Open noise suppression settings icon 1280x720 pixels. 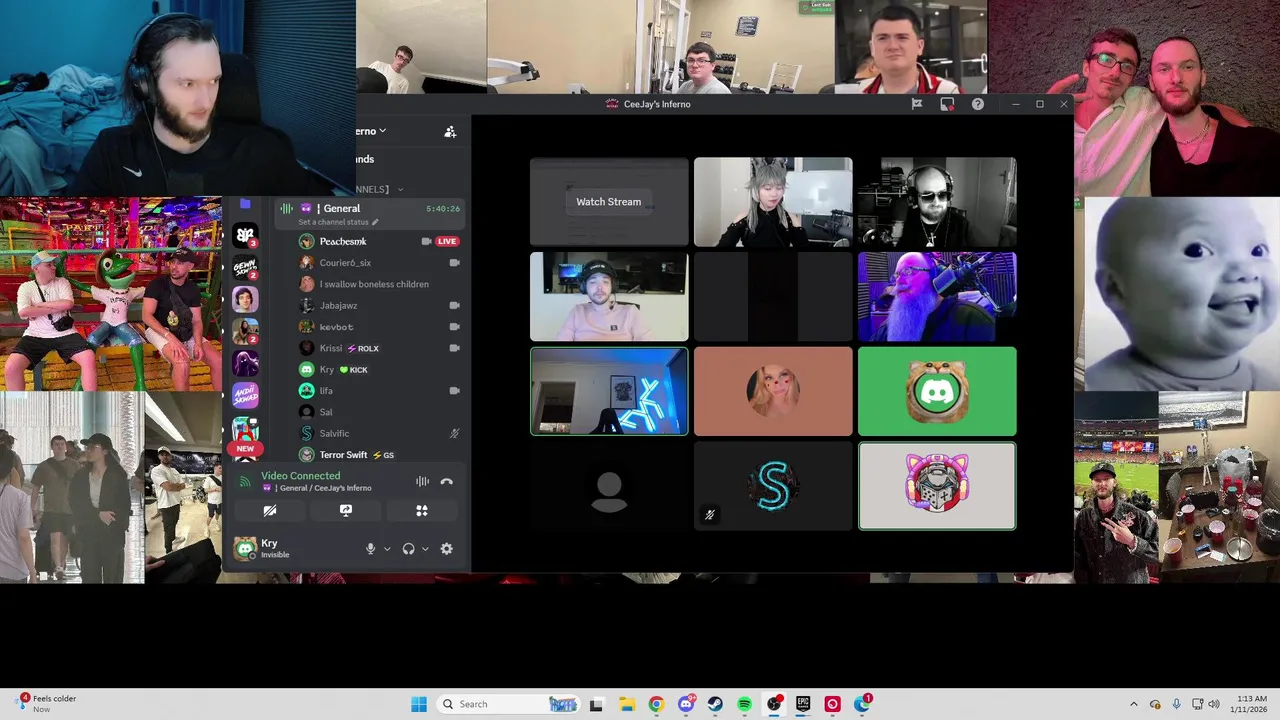(x=422, y=482)
